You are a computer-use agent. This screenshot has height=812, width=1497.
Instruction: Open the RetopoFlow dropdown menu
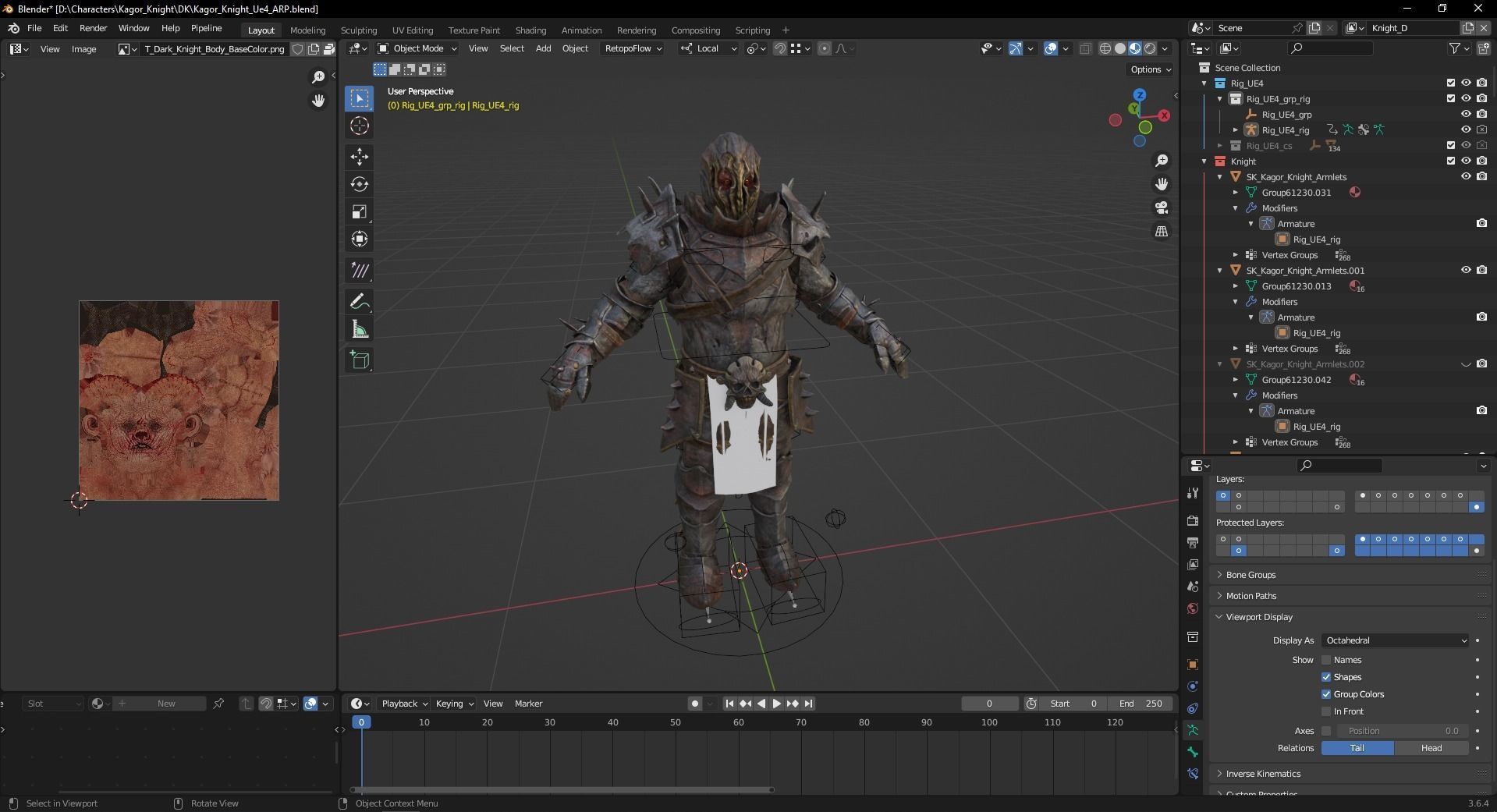click(x=633, y=48)
